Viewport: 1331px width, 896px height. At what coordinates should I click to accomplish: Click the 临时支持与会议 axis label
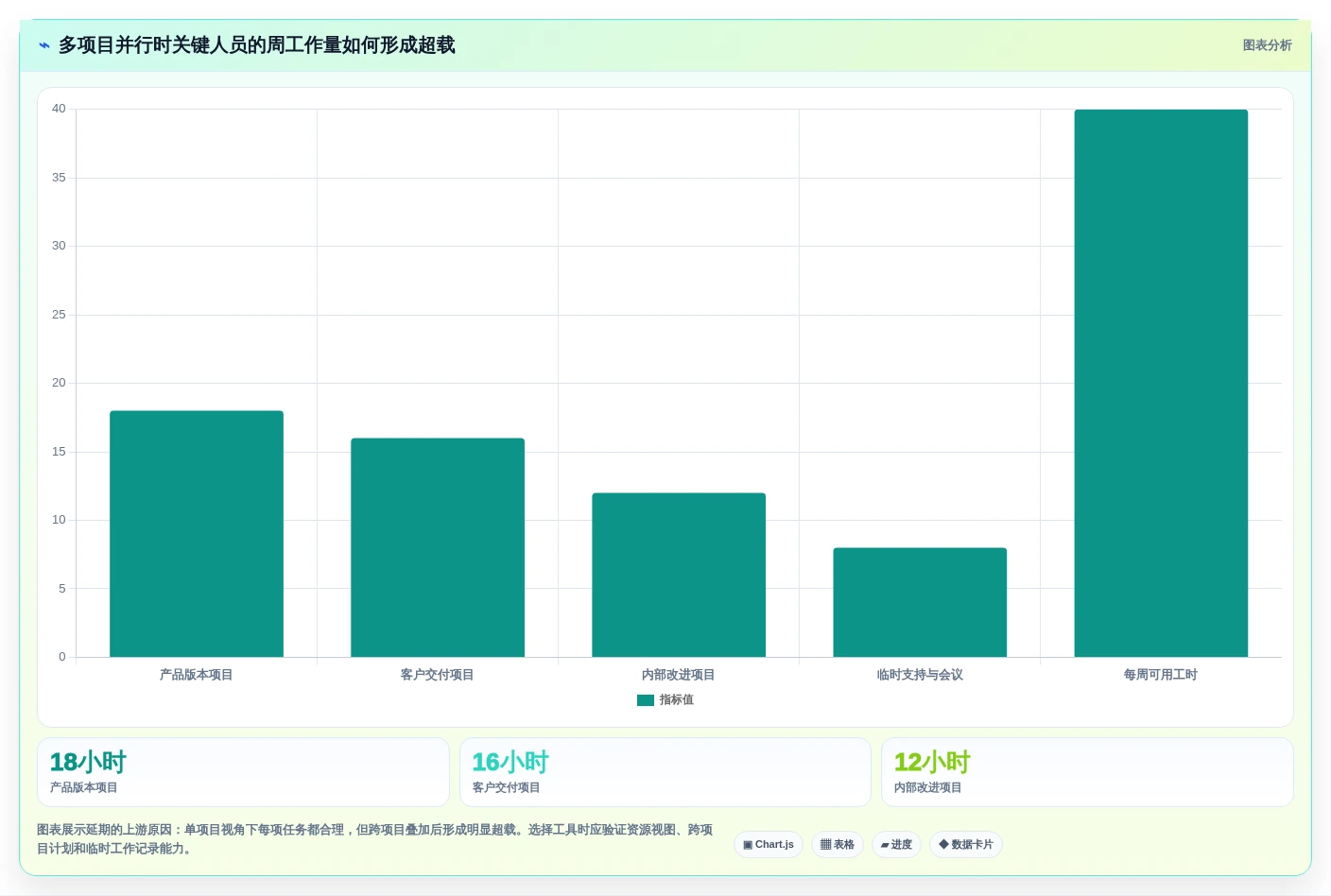point(920,675)
